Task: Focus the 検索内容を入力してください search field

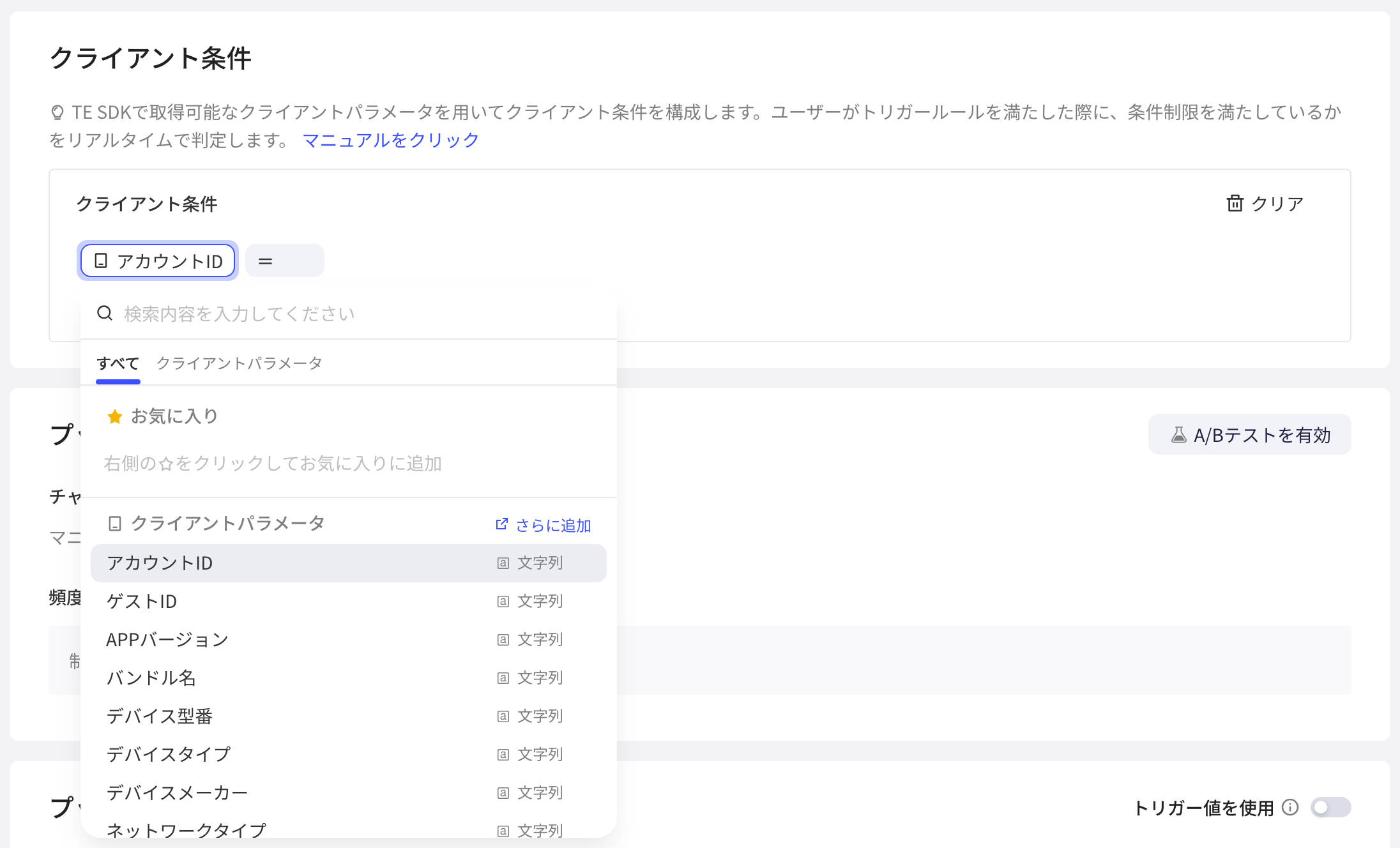Action: coord(349,314)
